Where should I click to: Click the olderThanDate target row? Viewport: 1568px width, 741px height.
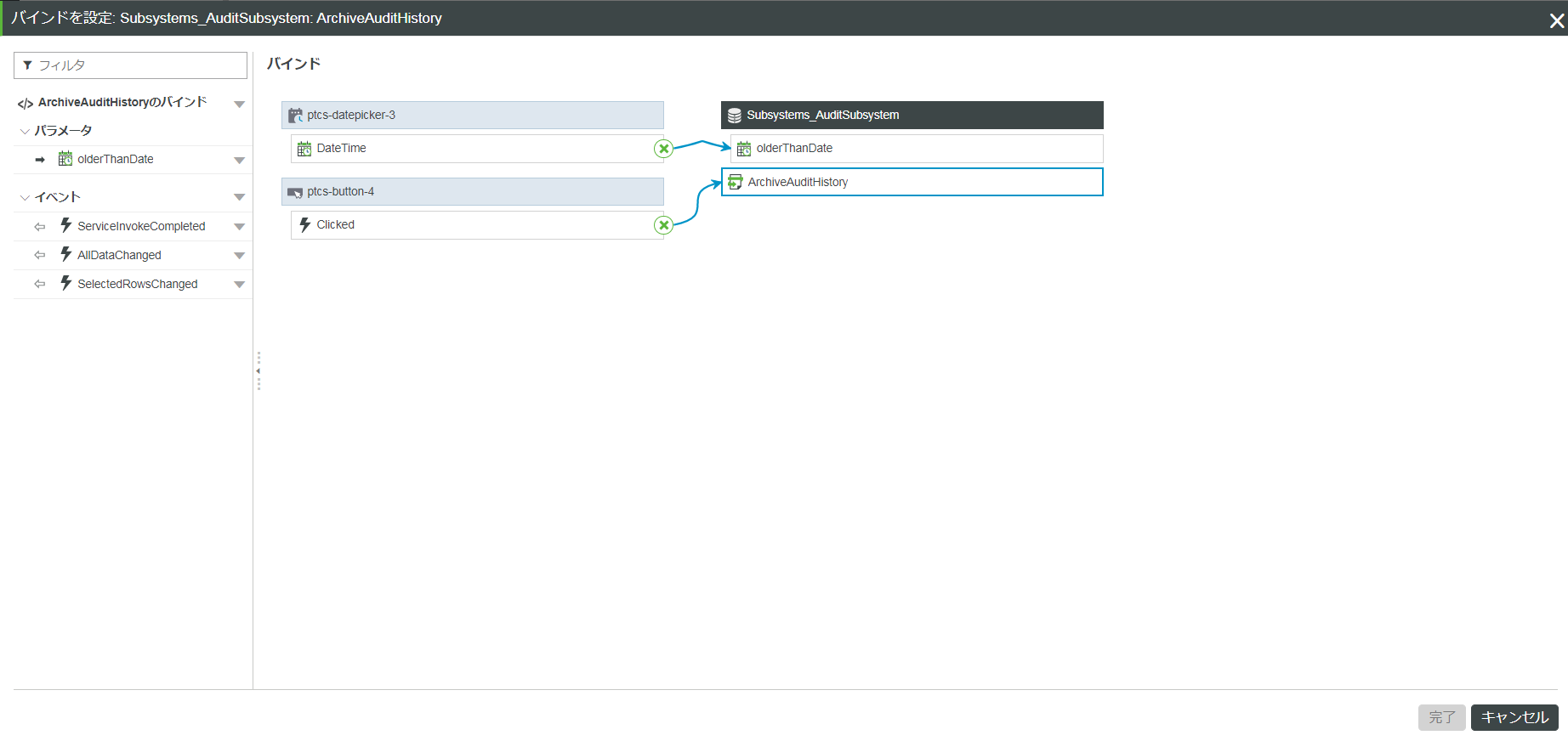917,149
